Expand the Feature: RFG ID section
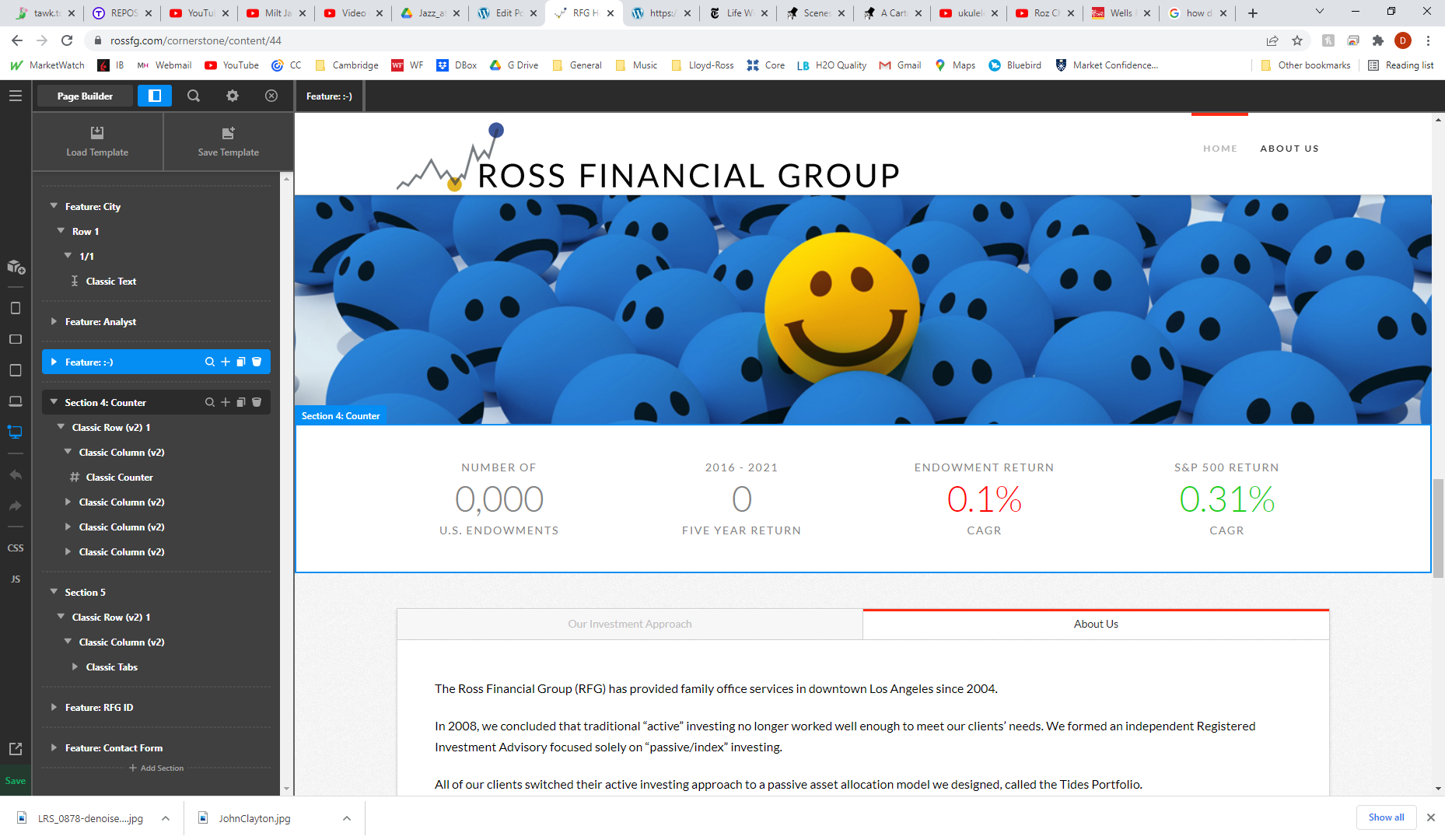Image resolution: width=1445 pixels, height=840 pixels. pos(54,707)
